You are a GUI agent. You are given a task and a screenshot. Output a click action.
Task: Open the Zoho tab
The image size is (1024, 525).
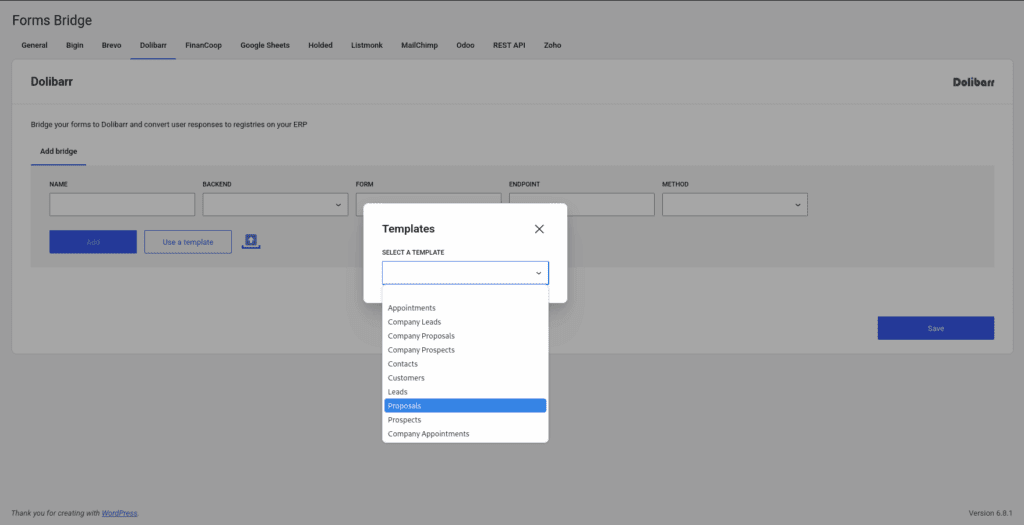point(552,45)
